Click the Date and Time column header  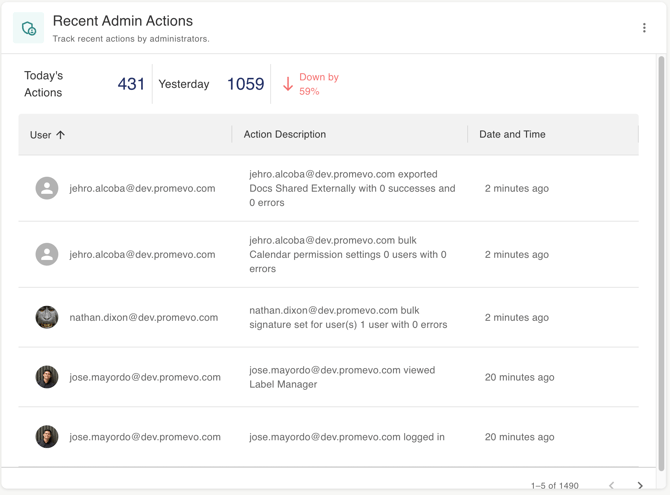coord(512,134)
